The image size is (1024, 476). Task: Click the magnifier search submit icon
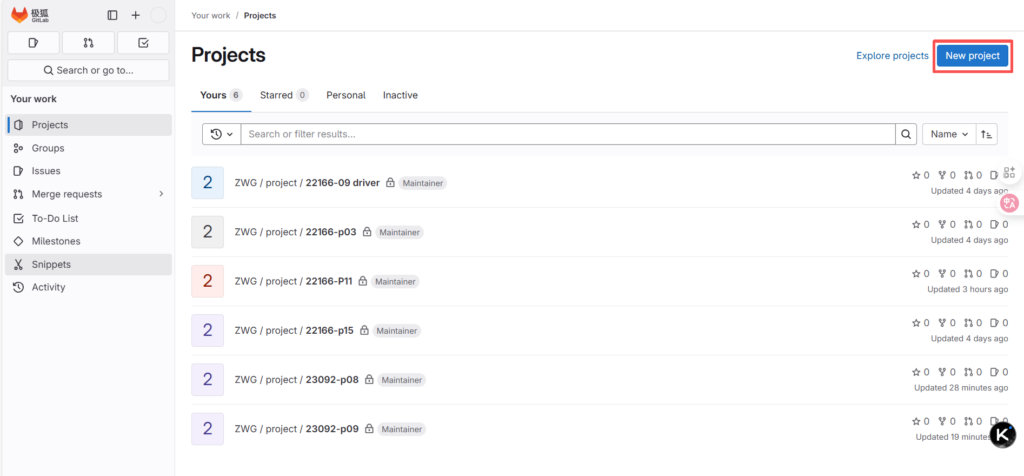906,134
